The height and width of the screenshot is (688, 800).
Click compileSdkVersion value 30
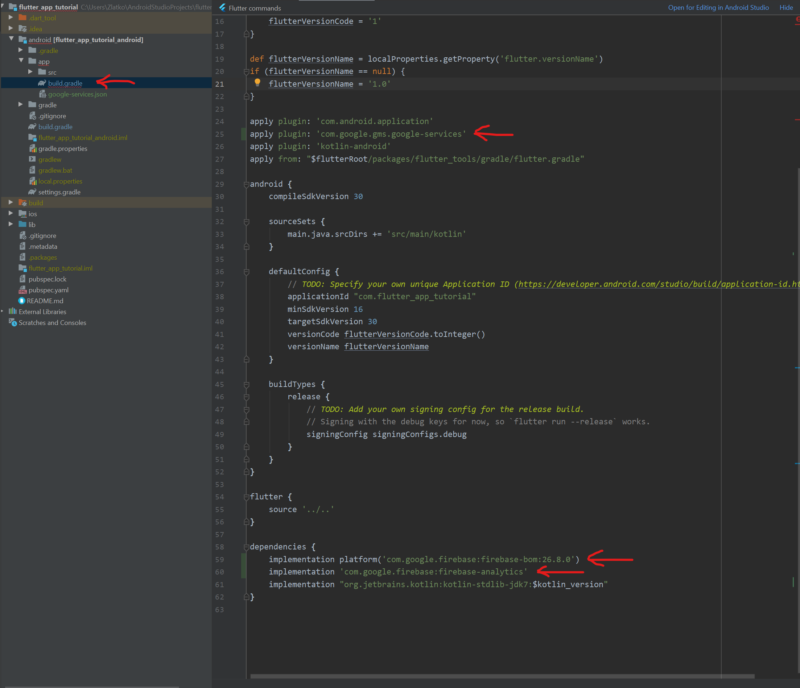pyautogui.click(x=358, y=196)
